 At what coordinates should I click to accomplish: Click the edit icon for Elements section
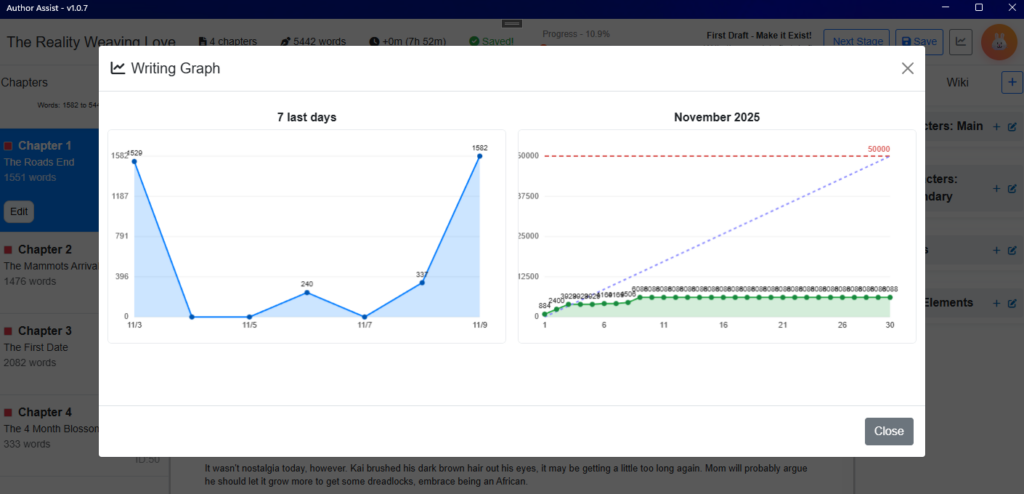pos(1011,303)
